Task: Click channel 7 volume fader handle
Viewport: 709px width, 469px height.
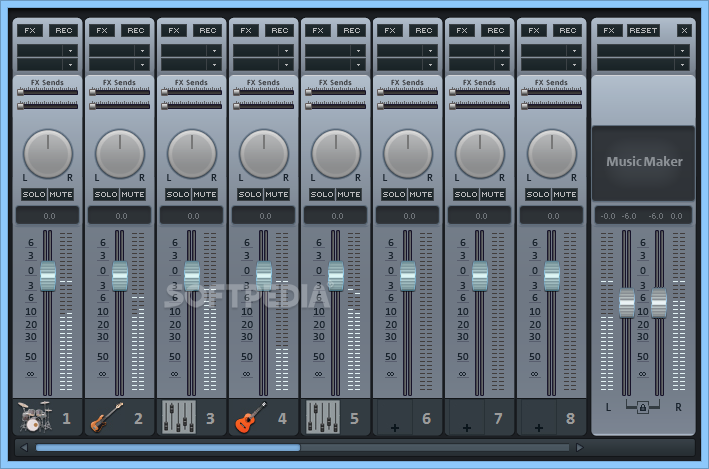Action: 479,275
